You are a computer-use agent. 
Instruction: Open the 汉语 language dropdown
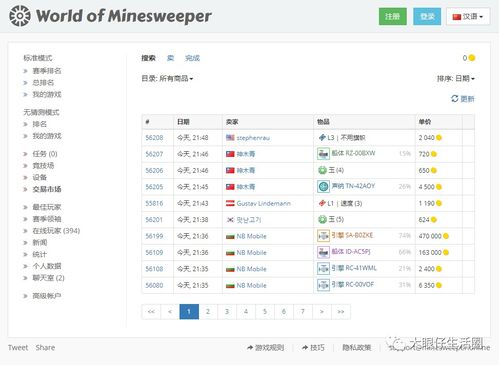point(468,16)
